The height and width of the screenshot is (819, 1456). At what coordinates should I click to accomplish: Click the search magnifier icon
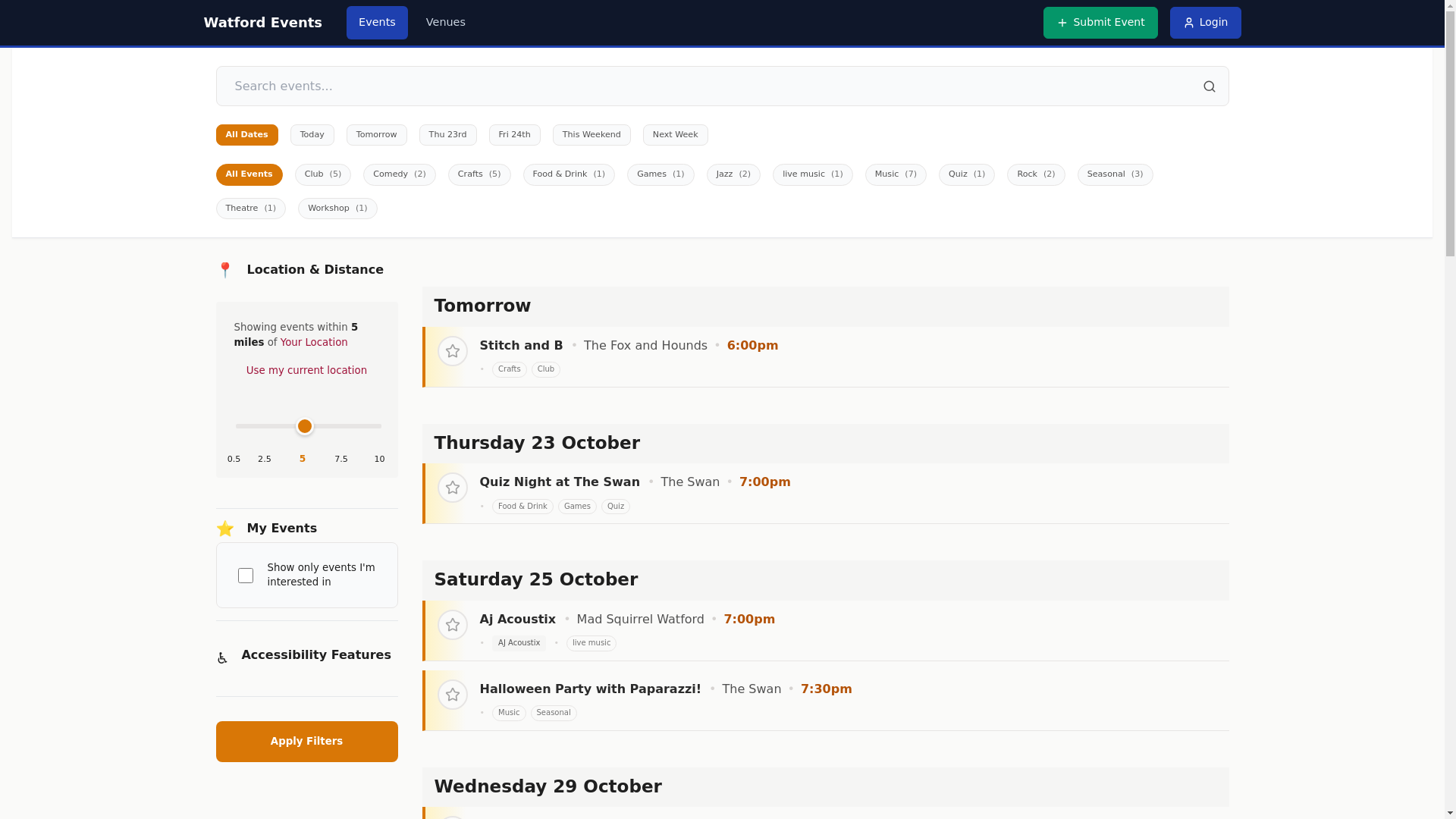point(1209,86)
